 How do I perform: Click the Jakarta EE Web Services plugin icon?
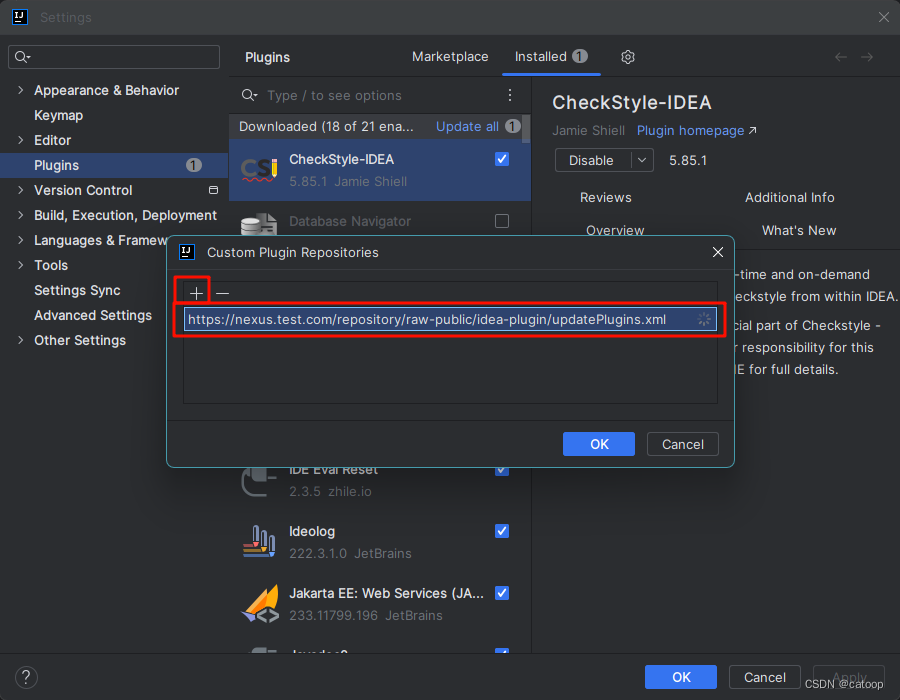260,604
